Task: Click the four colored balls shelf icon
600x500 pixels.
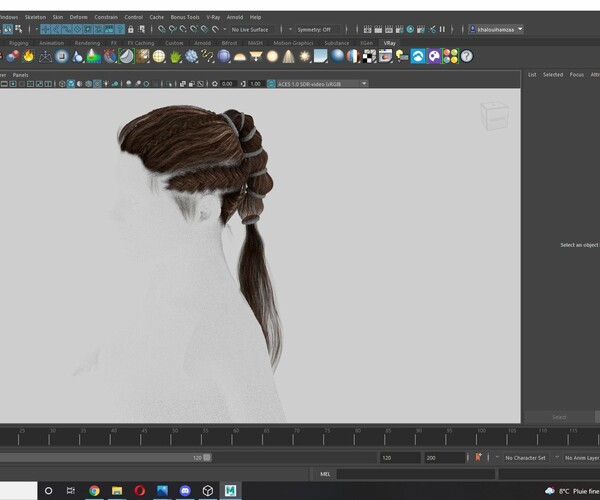Action: click(x=450, y=57)
